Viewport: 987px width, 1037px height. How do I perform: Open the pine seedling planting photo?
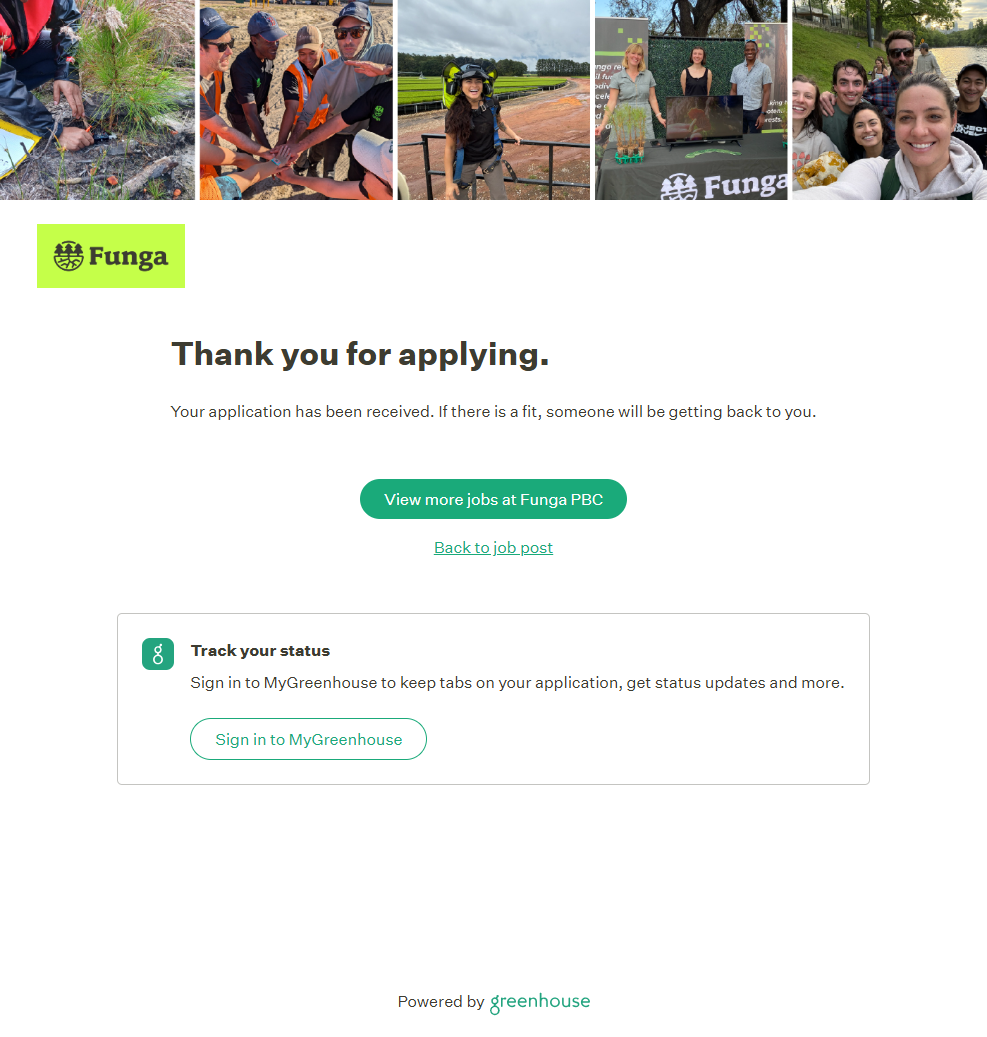[x=97, y=100]
